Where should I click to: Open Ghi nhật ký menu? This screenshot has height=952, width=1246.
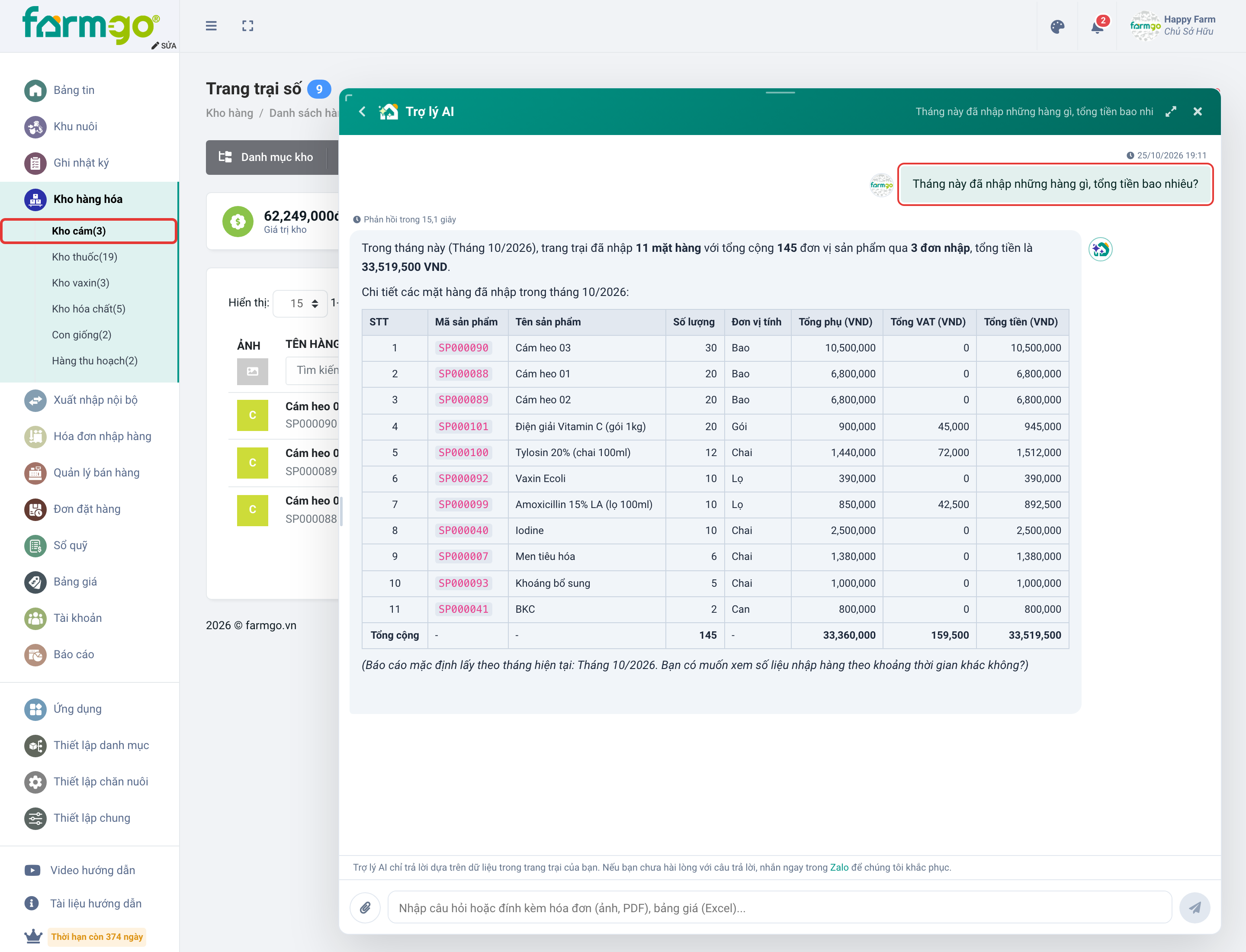pos(81,163)
